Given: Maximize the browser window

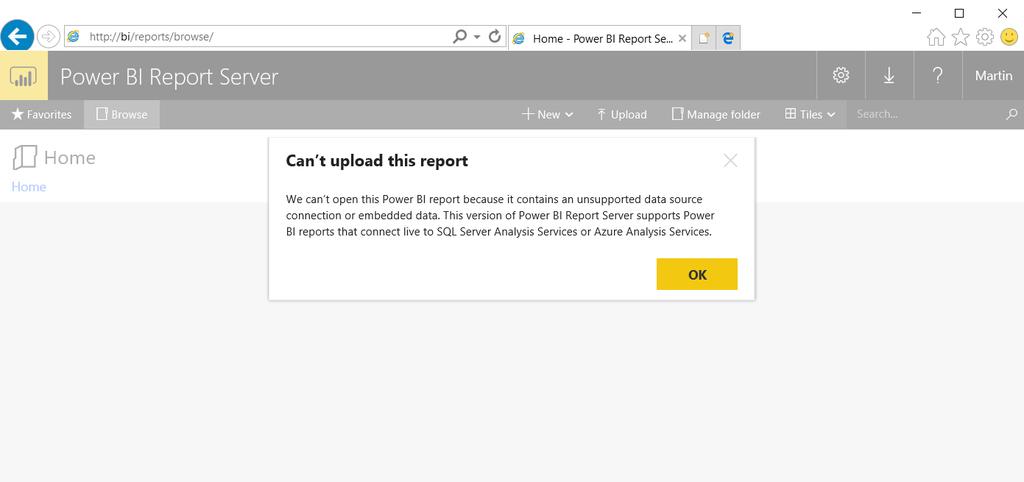Looking at the screenshot, I should [x=959, y=12].
